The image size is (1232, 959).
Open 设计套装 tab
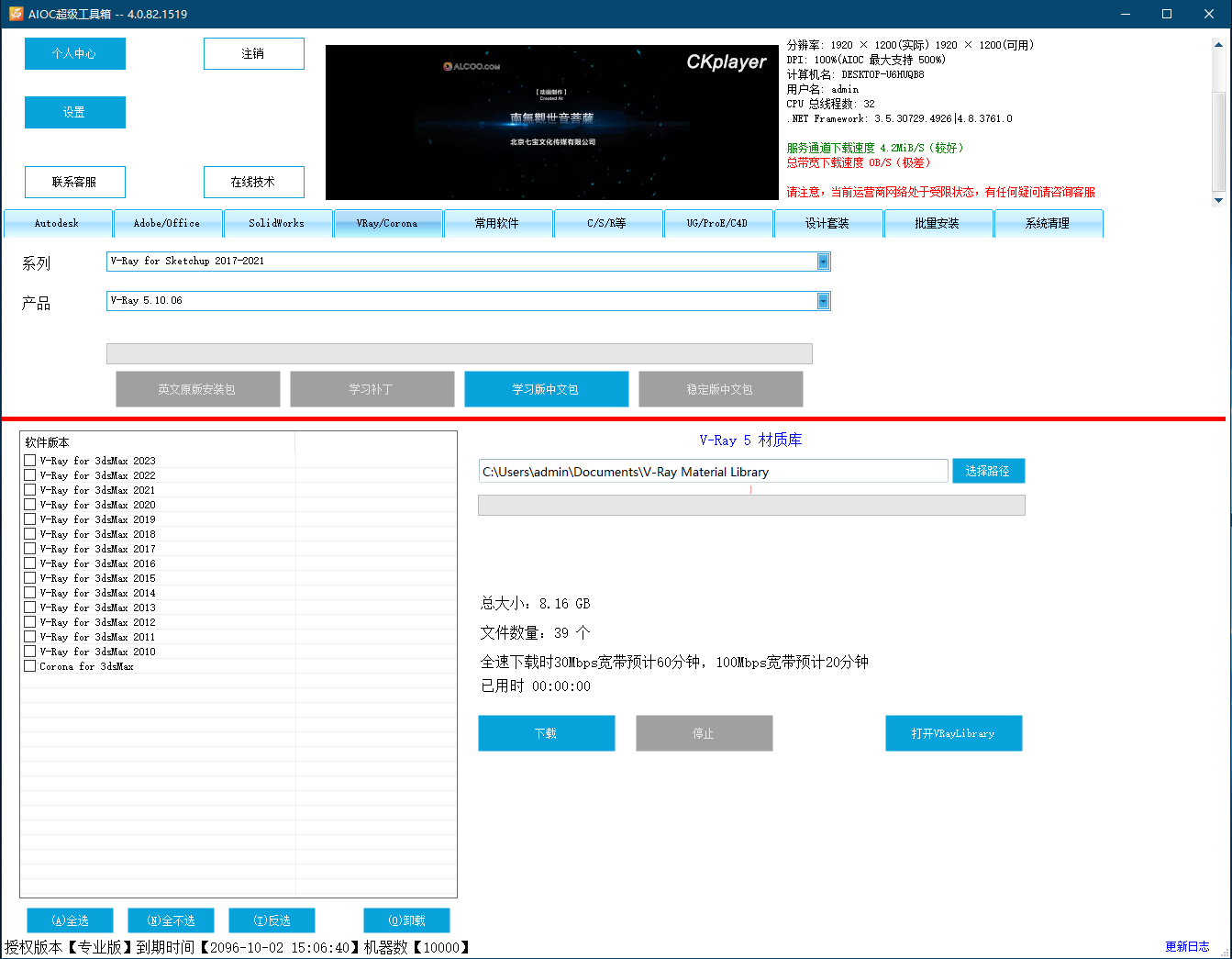point(828,223)
